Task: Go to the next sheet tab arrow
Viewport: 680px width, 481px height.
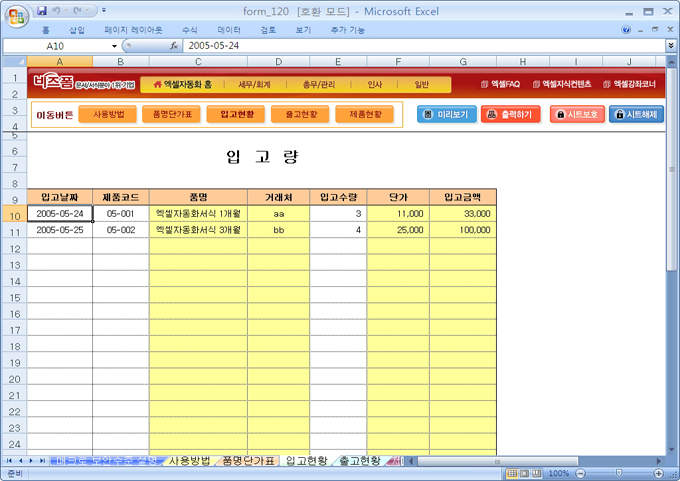Action: coord(31,461)
